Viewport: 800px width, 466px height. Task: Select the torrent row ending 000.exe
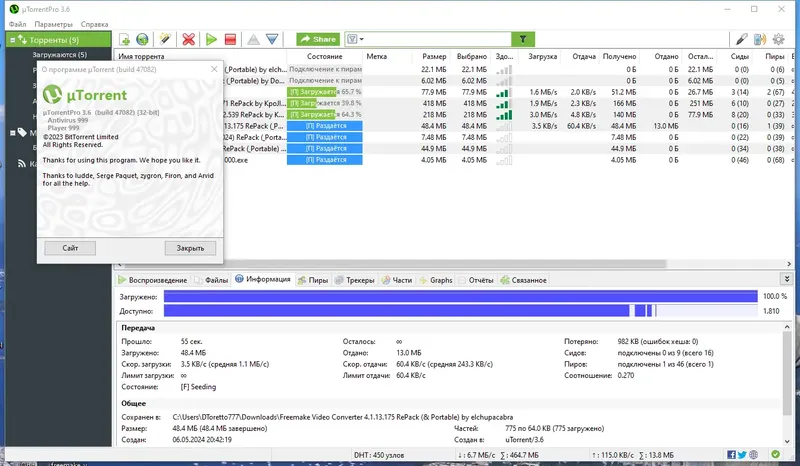pos(455,160)
